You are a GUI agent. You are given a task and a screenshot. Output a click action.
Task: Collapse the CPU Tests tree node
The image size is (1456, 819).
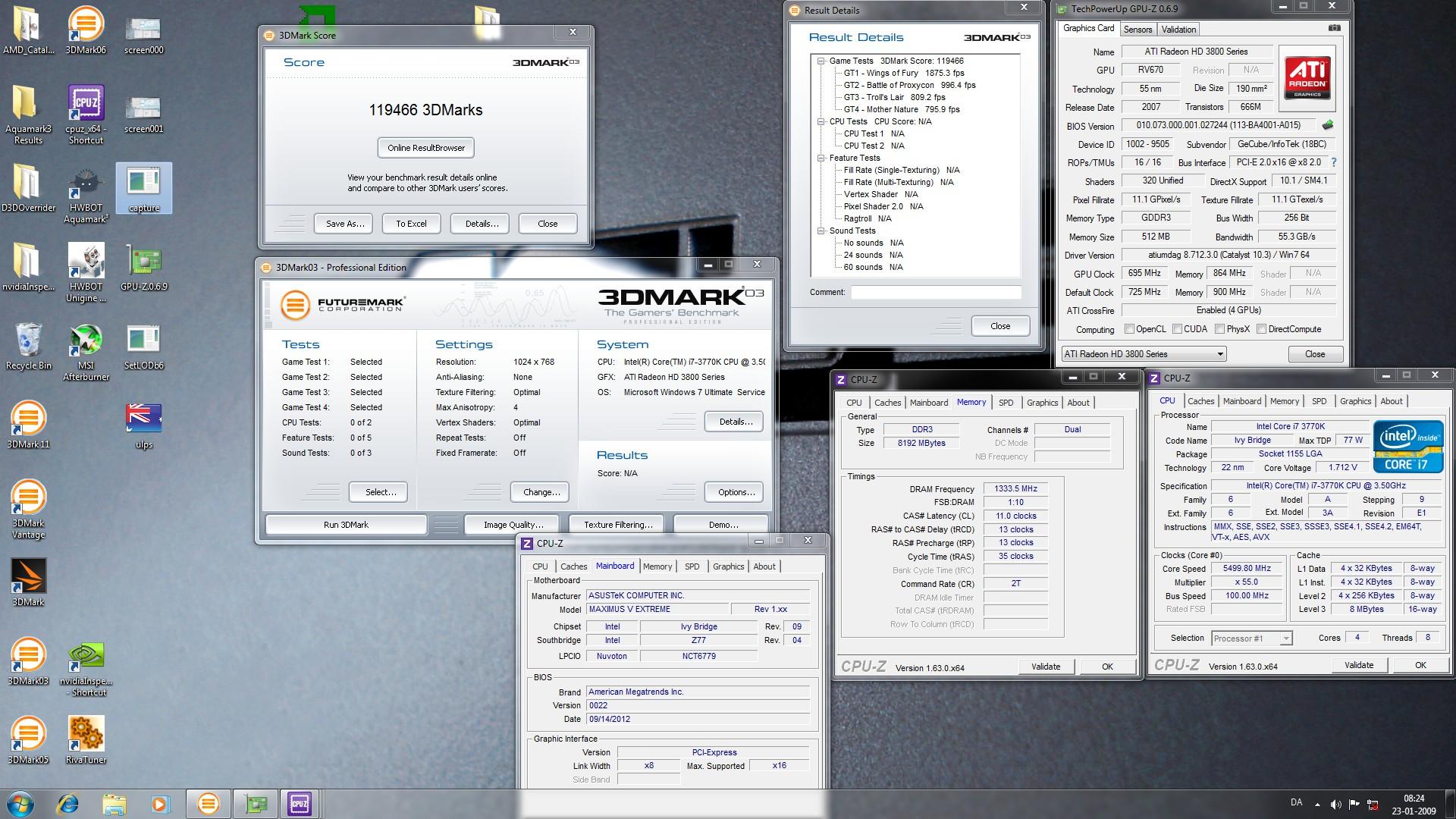(x=821, y=121)
